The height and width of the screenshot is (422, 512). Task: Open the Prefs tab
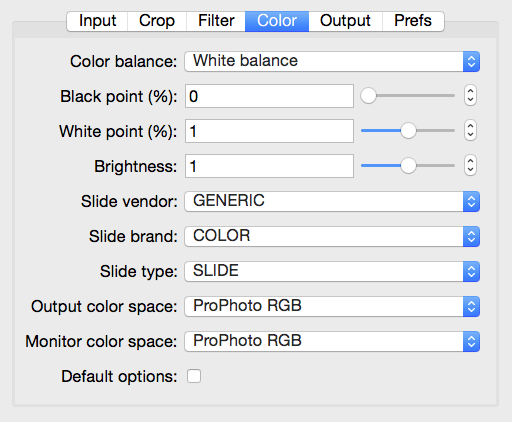tap(413, 21)
